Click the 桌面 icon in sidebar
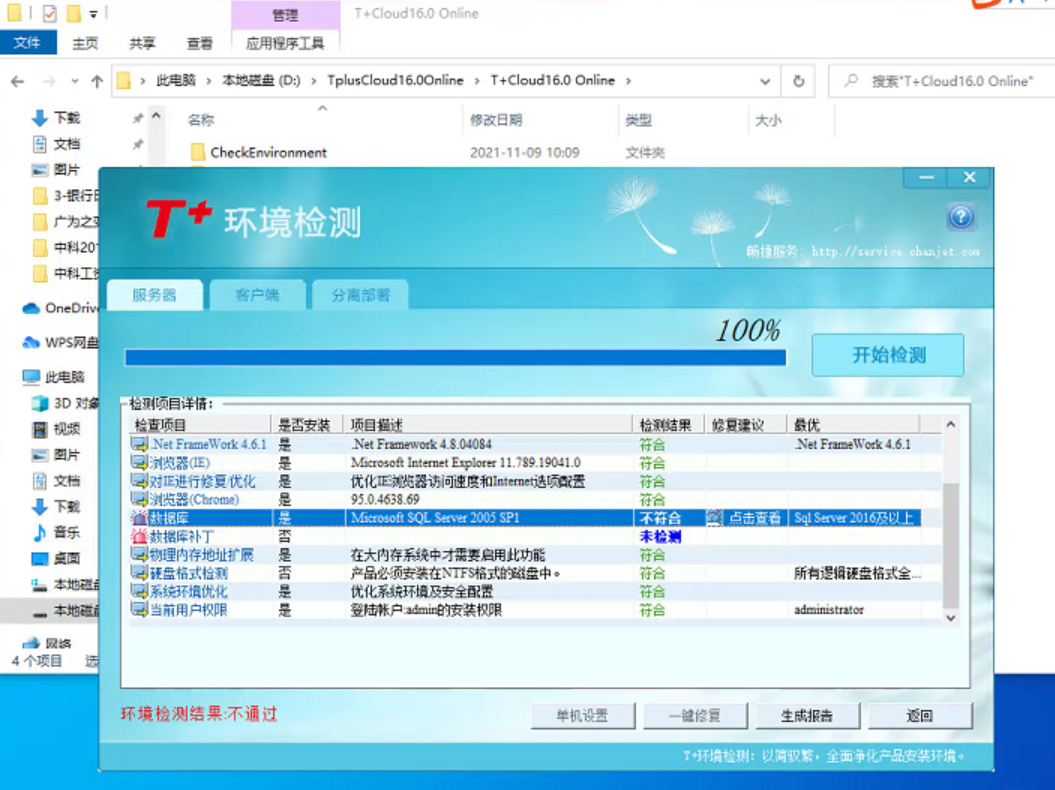1055x790 pixels. coord(40,559)
